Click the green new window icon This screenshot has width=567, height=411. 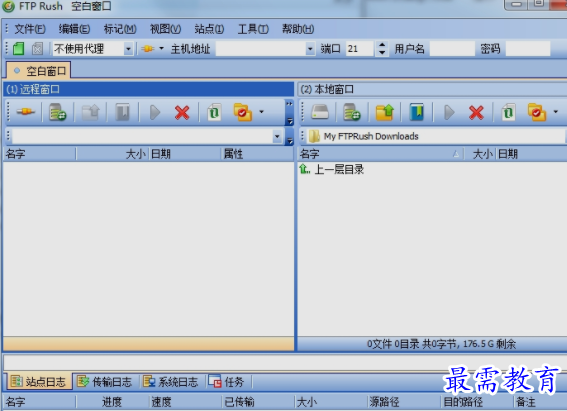coord(18,48)
